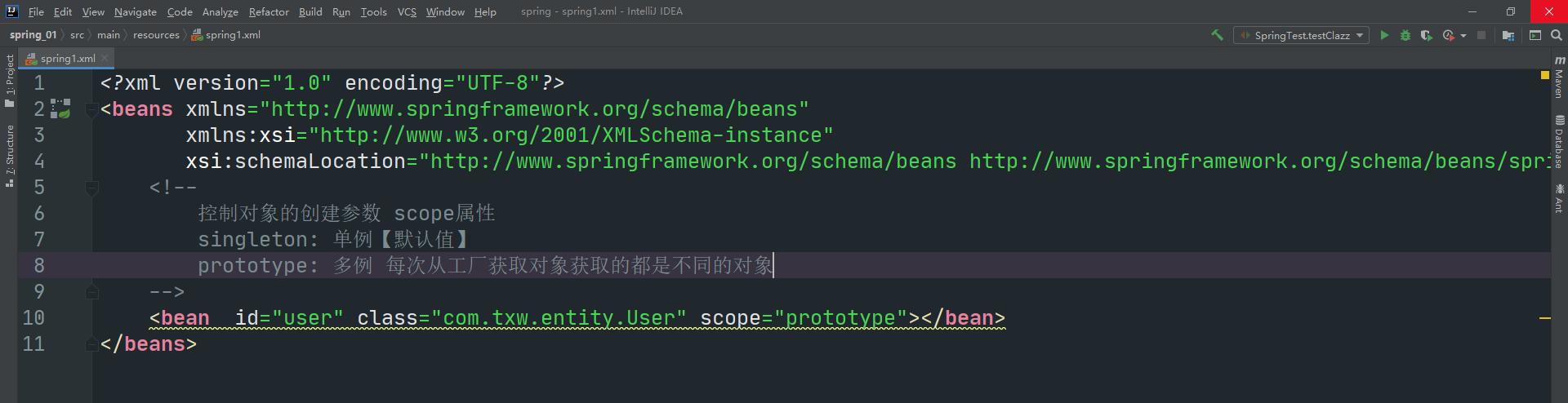Click the Build Project hammer icon
This screenshot has height=403, width=1568.
1217,35
